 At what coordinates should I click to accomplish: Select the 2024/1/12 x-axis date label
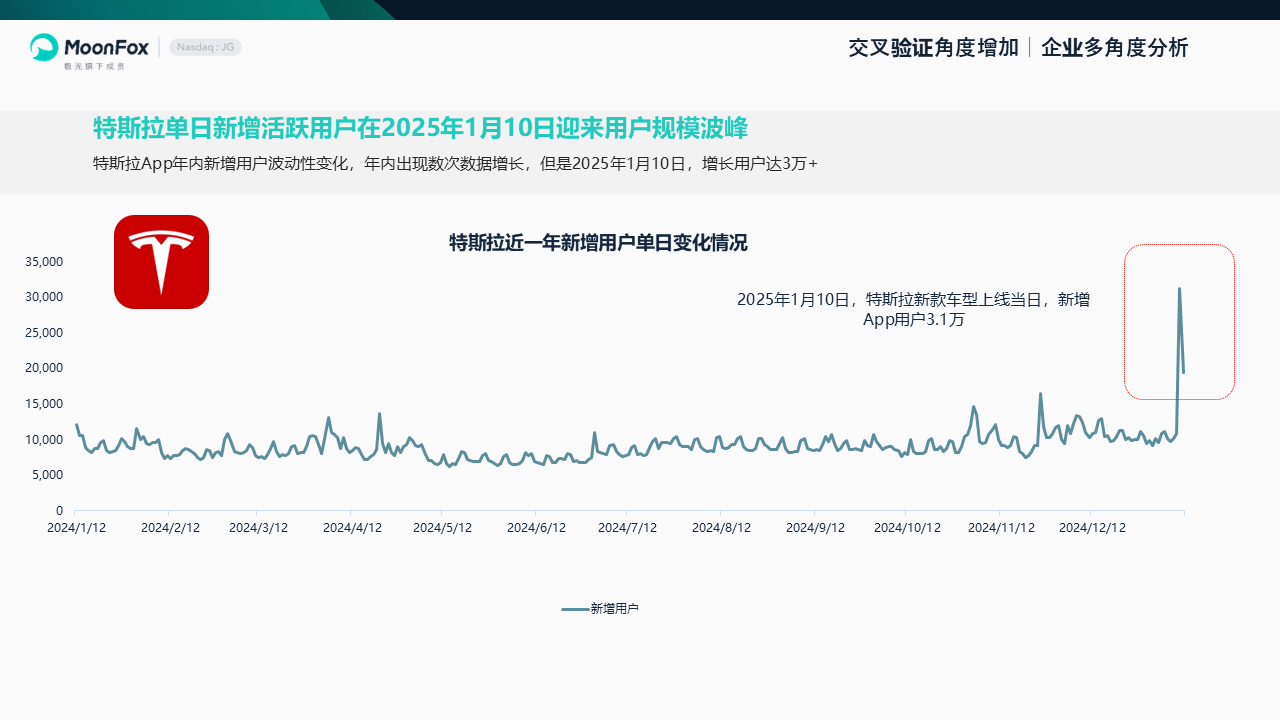pos(77,528)
